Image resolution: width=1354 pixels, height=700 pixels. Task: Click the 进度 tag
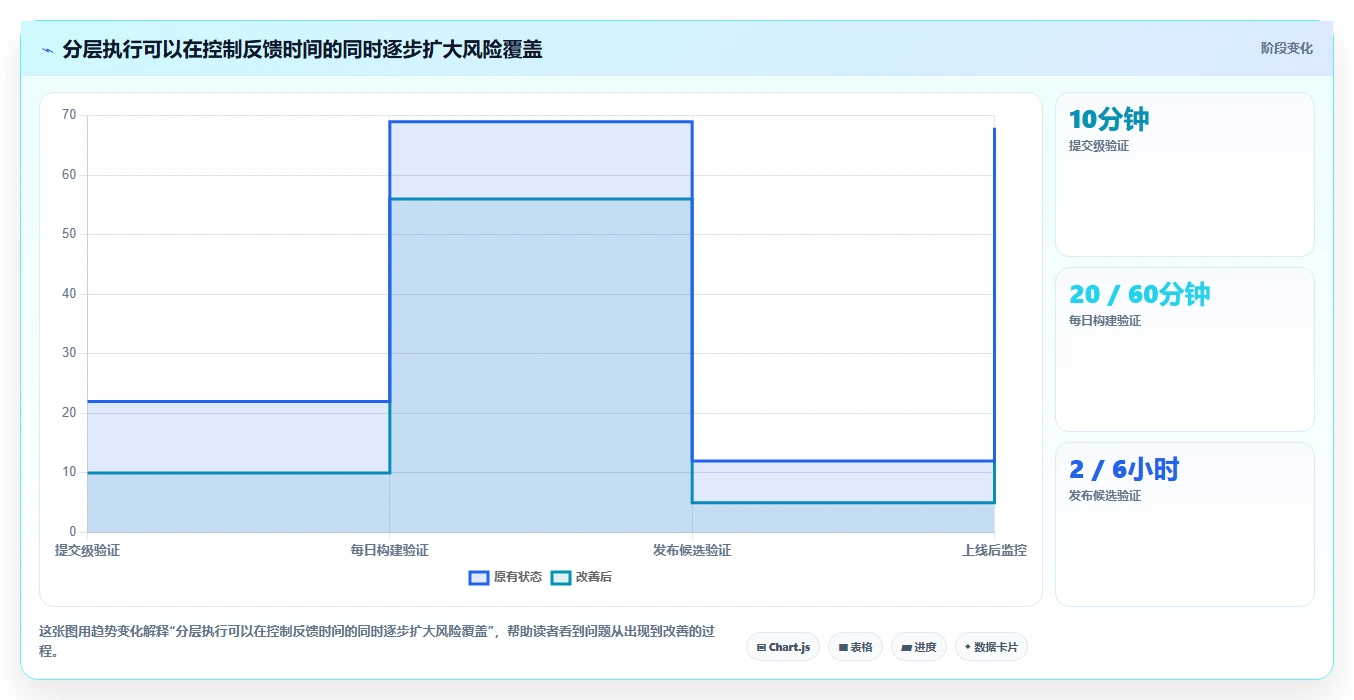pos(918,647)
